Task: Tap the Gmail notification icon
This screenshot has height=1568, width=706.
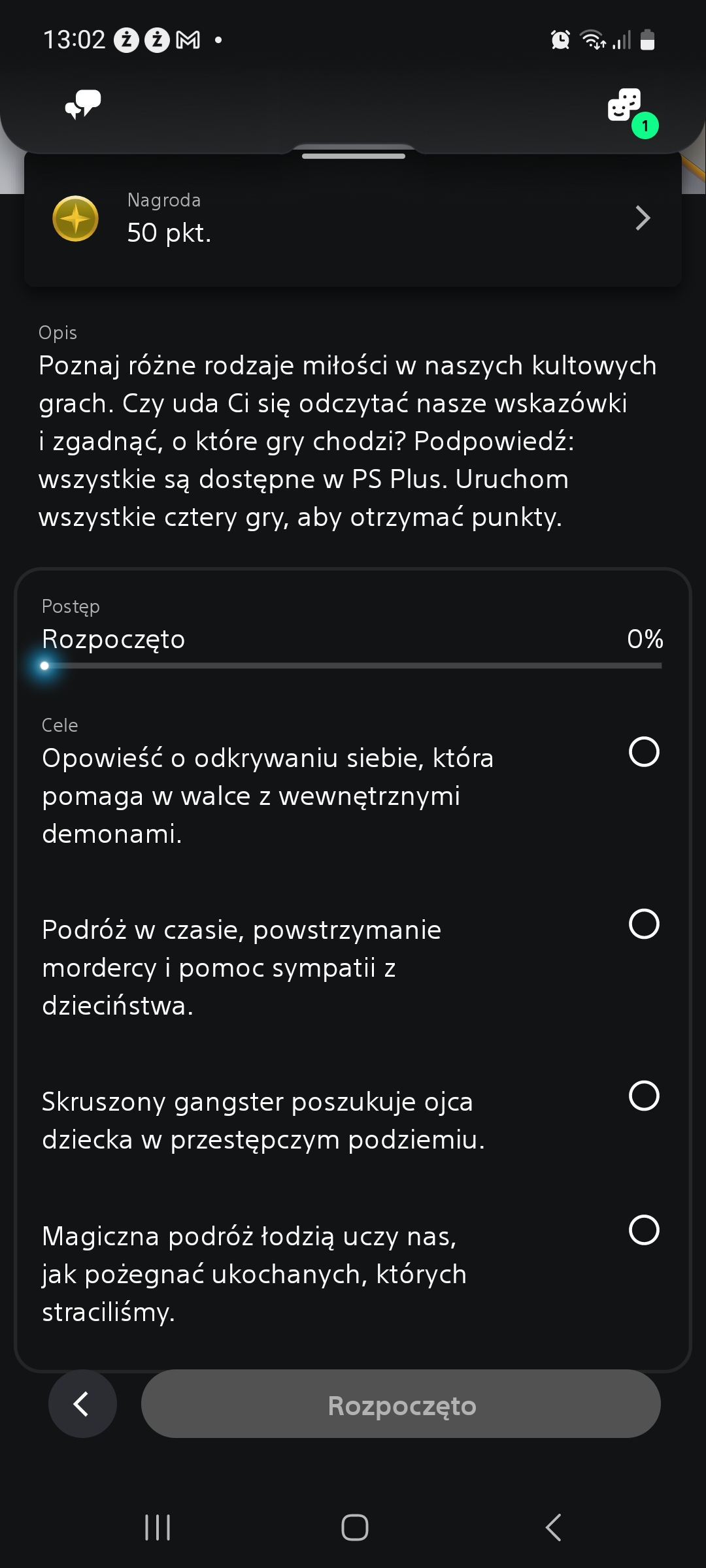Action: pyautogui.click(x=188, y=41)
